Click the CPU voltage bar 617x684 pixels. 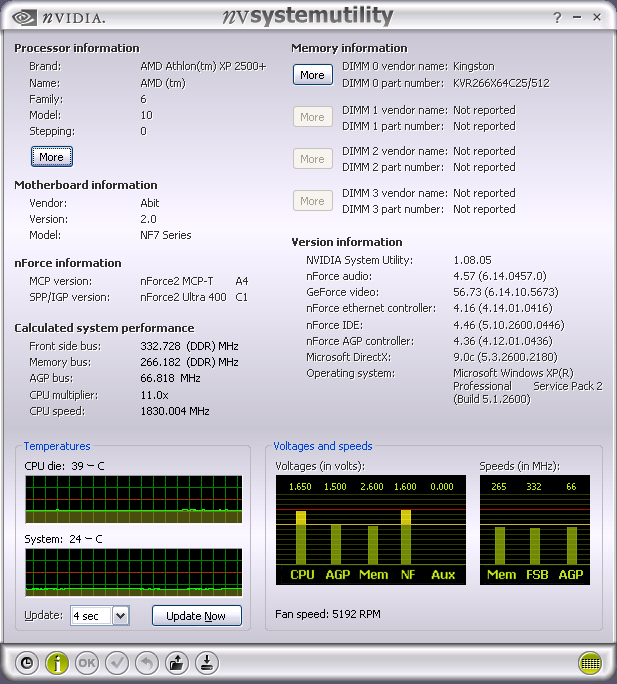pos(301,538)
